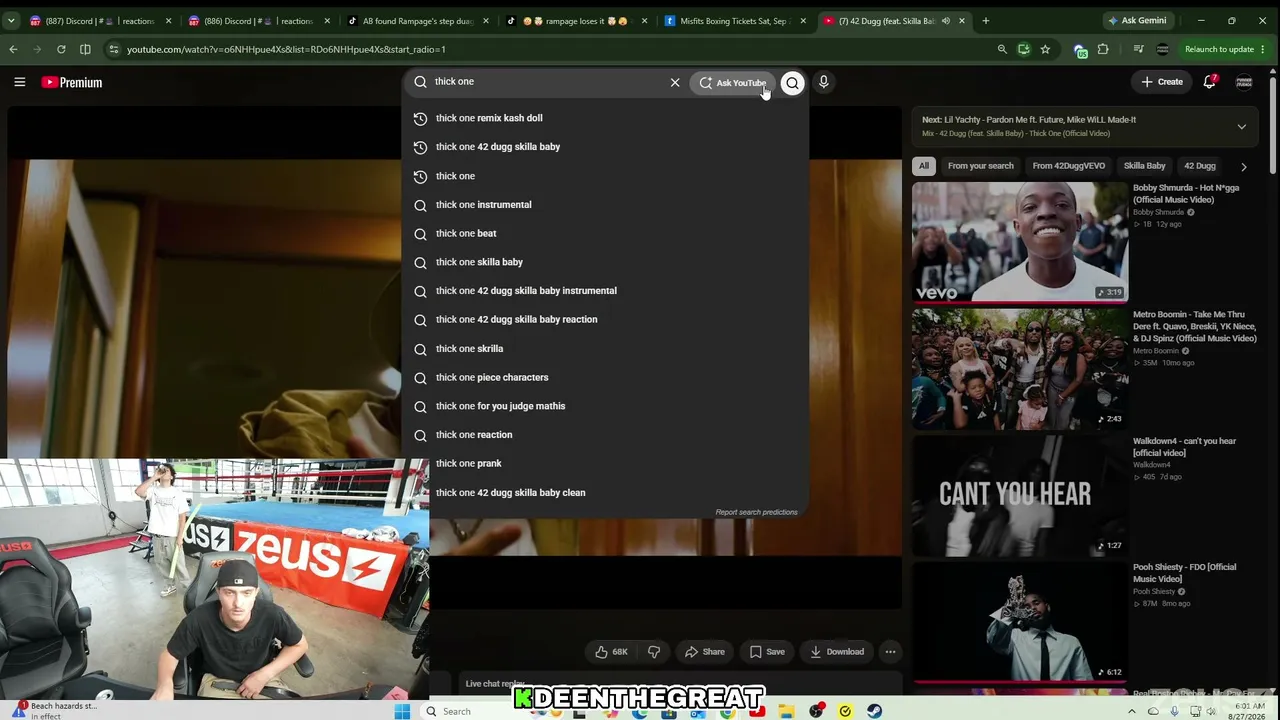
Task: Switch to Misfits Boxing Tickets tab
Action: click(734, 20)
